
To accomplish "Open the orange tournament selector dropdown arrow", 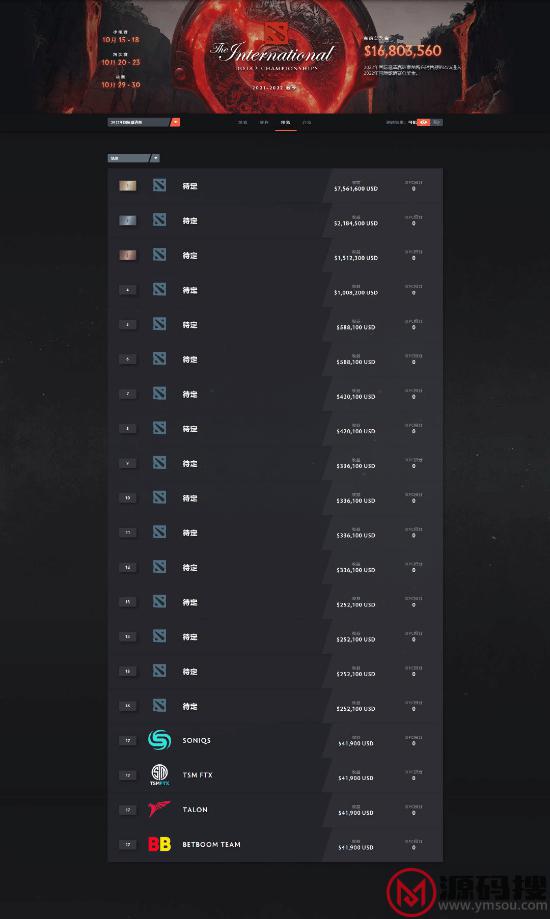I will (x=175, y=122).
